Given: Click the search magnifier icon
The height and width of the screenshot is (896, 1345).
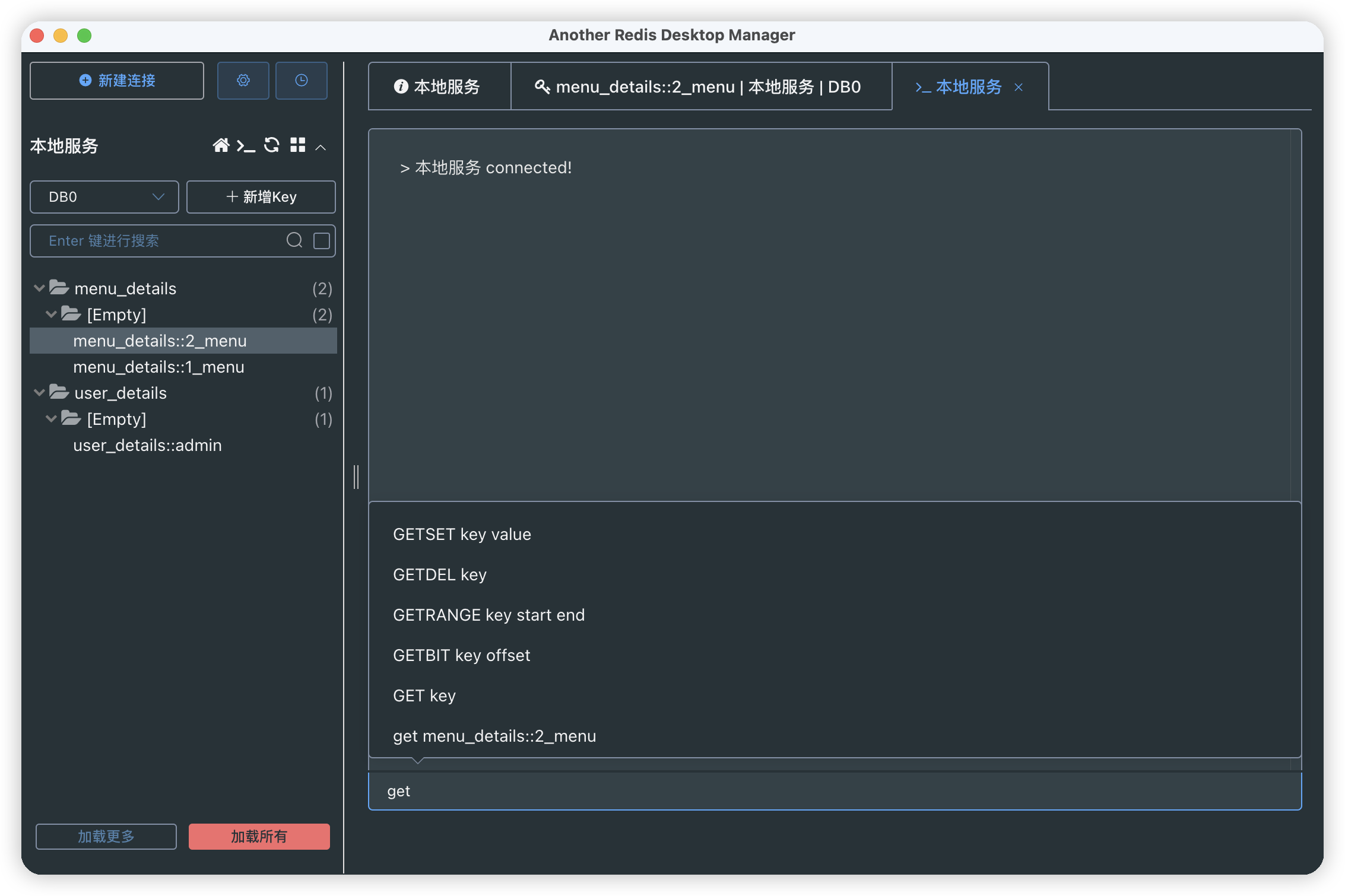Looking at the screenshot, I should pos(294,240).
